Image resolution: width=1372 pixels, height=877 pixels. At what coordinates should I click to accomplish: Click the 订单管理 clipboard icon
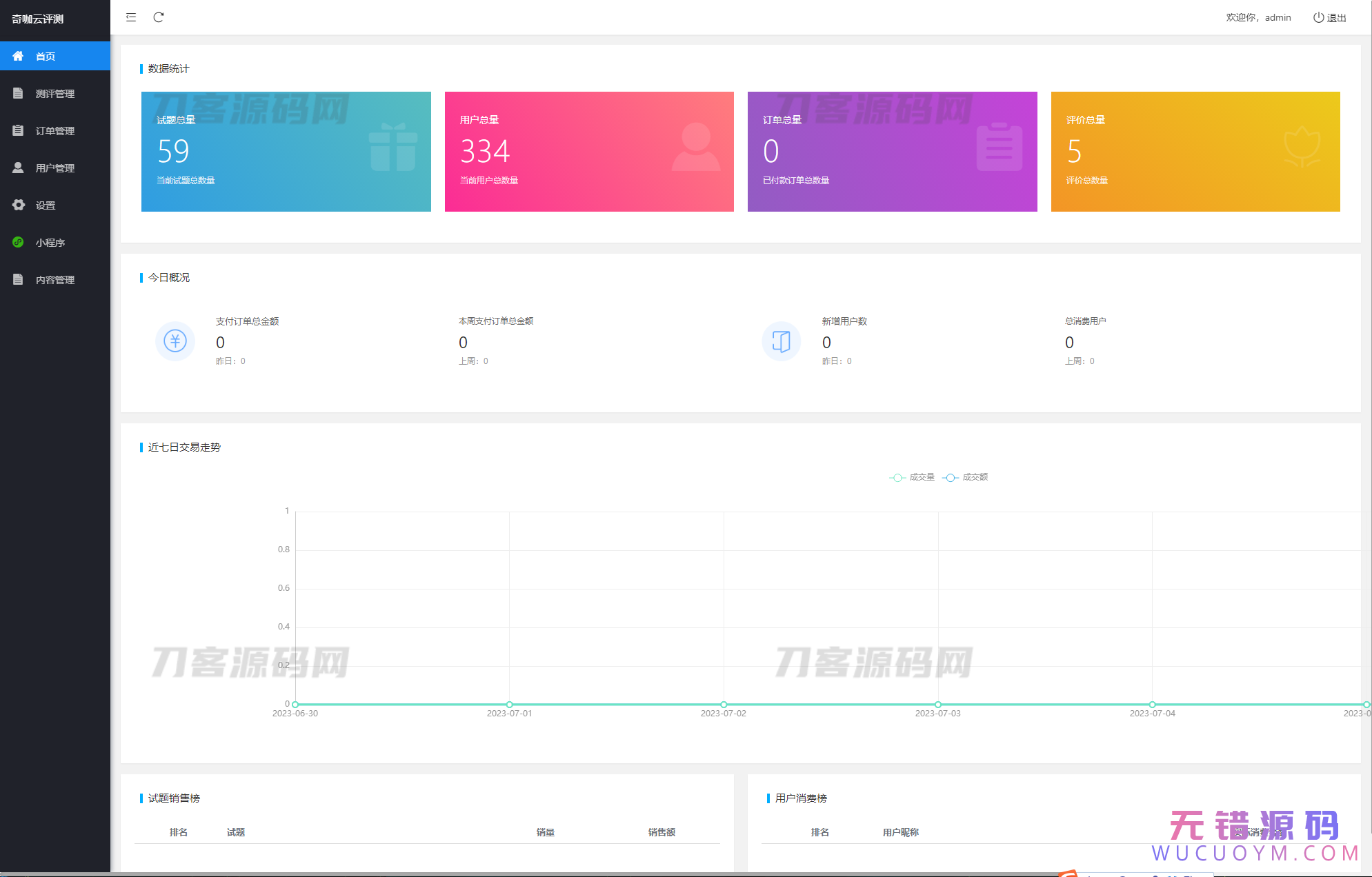pos(18,130)
